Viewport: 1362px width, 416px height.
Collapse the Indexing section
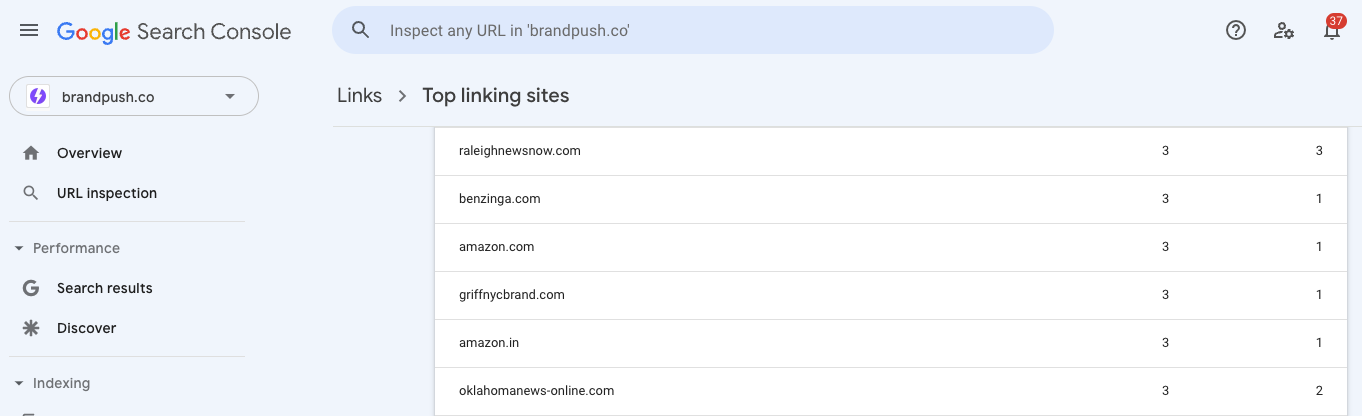pos(19,383)
